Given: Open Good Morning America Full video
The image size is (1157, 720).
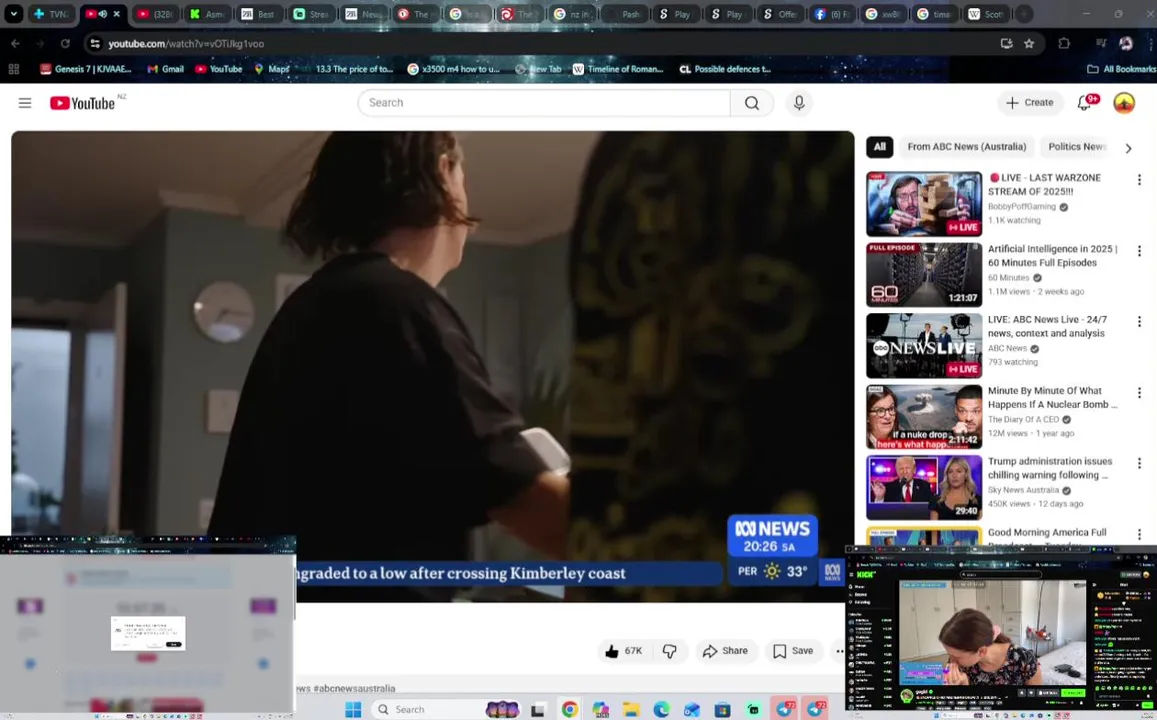Looking at the screenshot, I should tap(1047, 533).
